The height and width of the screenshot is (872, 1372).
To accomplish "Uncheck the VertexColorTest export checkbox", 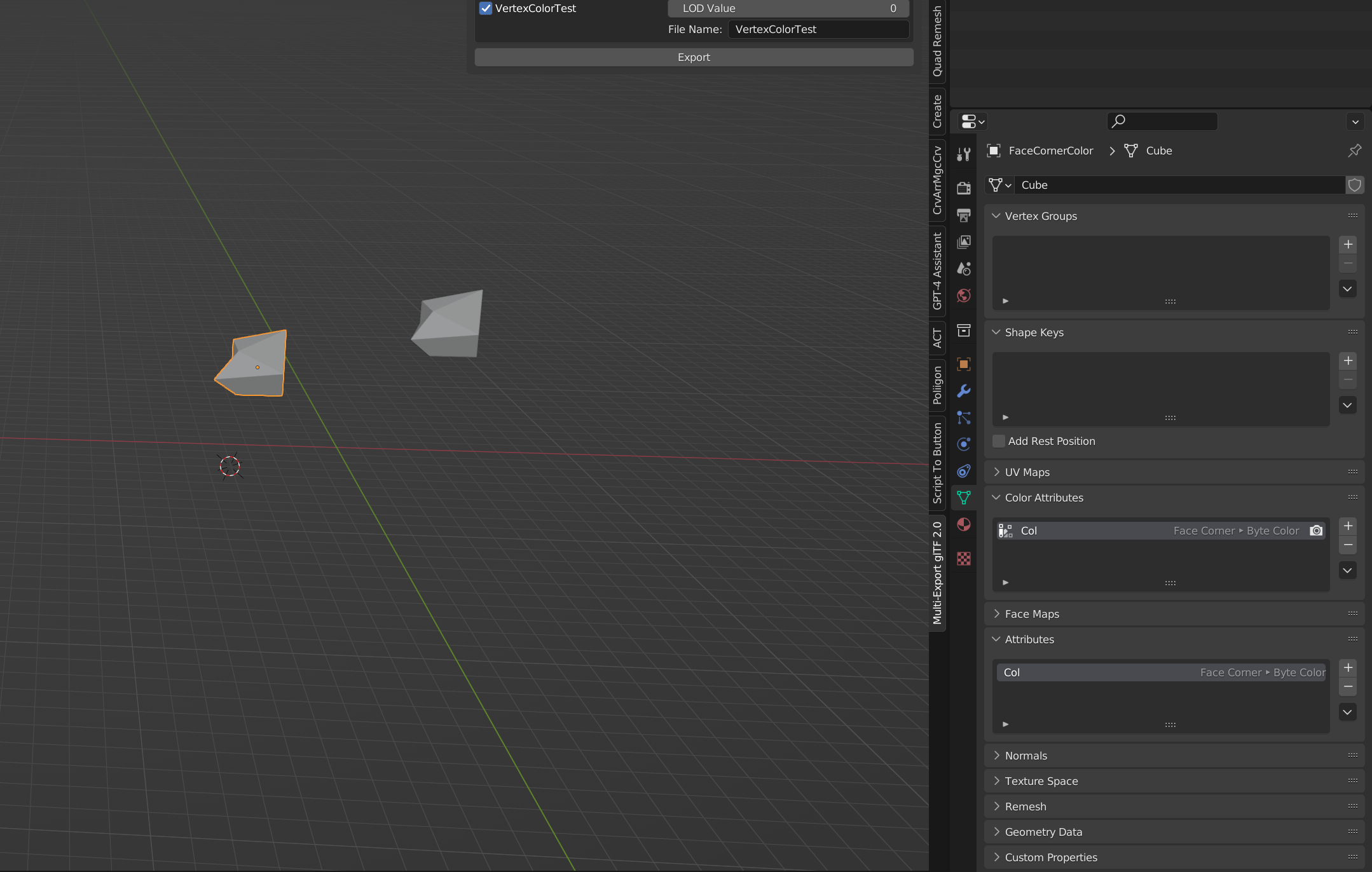I will (485, 8).
